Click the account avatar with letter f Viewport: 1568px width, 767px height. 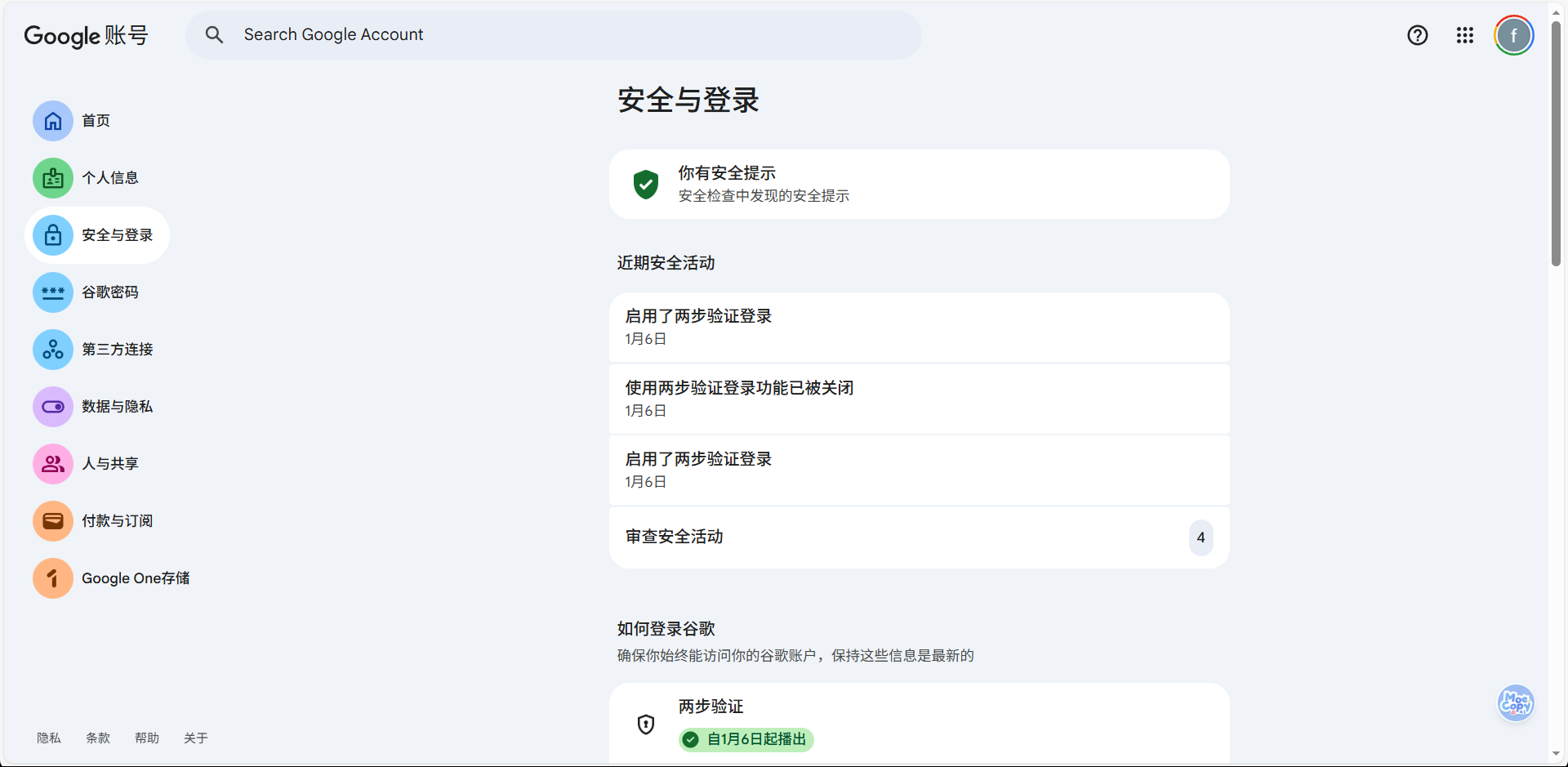[x=1514, y=35]
